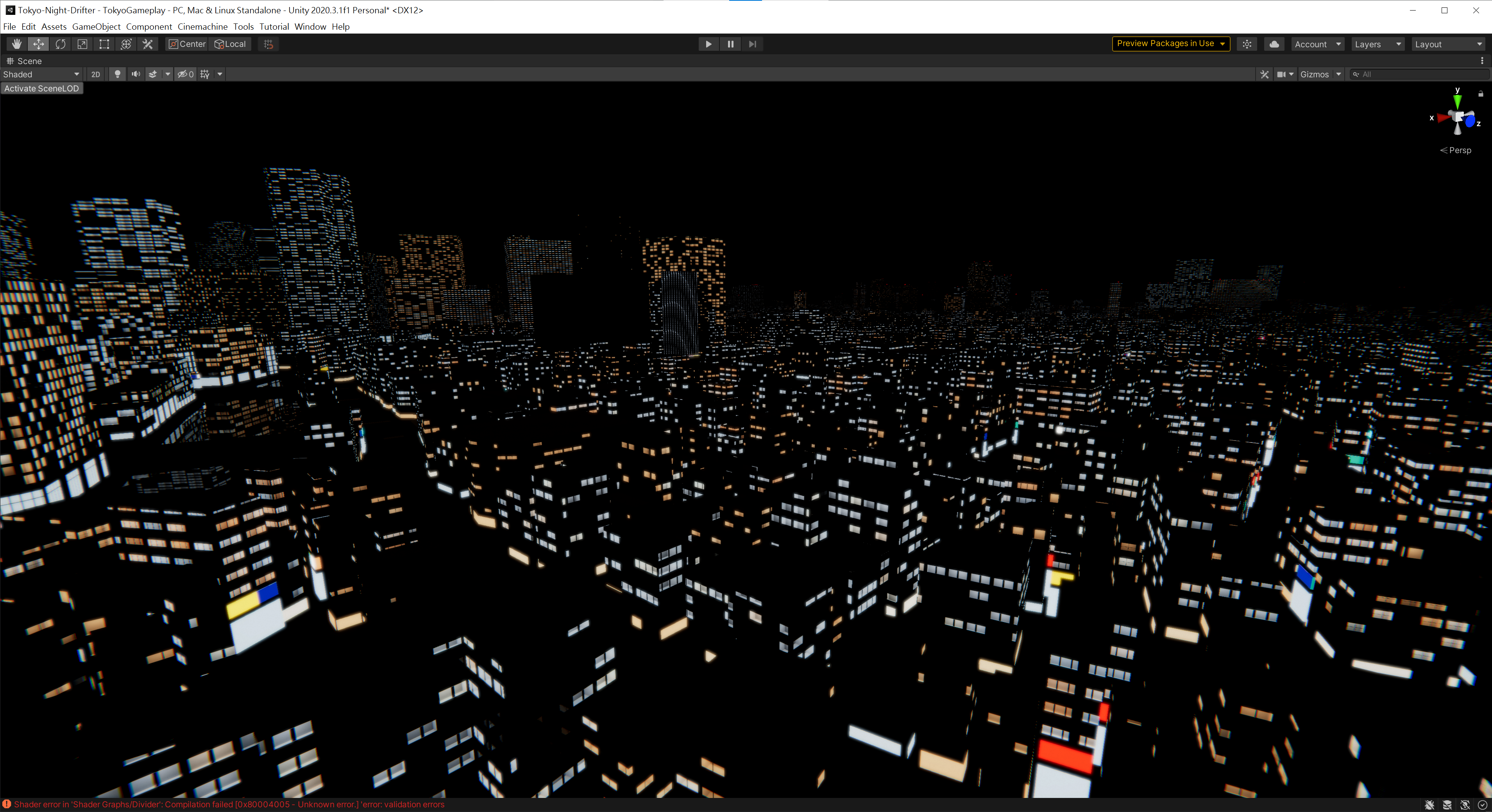The height and width of the screenshot is (812, 1492).
Task: Open the Tutorial menu
Action: pyautogui.click(x=274, y=27)
